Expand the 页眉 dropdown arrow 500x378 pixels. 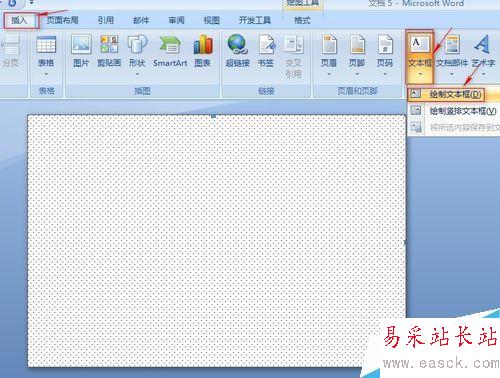pos(329,74)
